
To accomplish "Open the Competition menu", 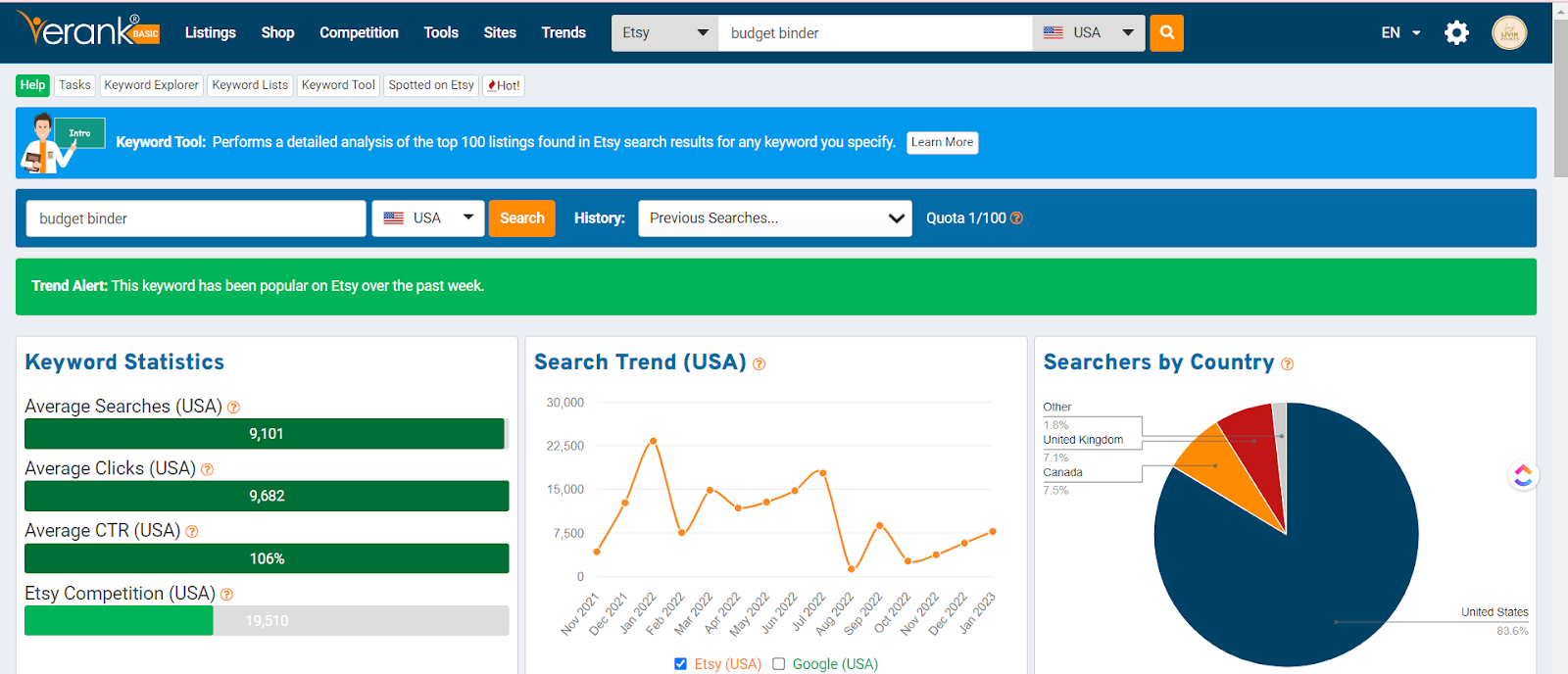I will click(359, 32).
